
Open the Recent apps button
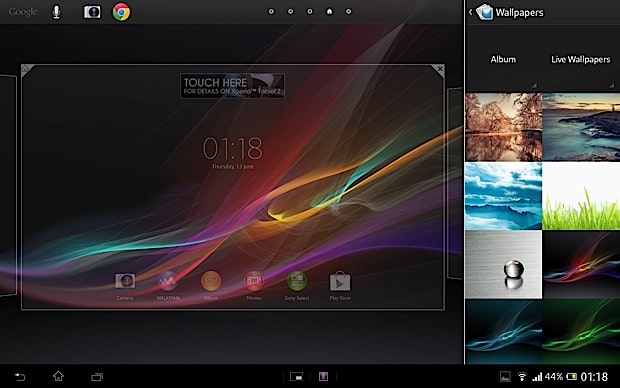click(97, 377)
